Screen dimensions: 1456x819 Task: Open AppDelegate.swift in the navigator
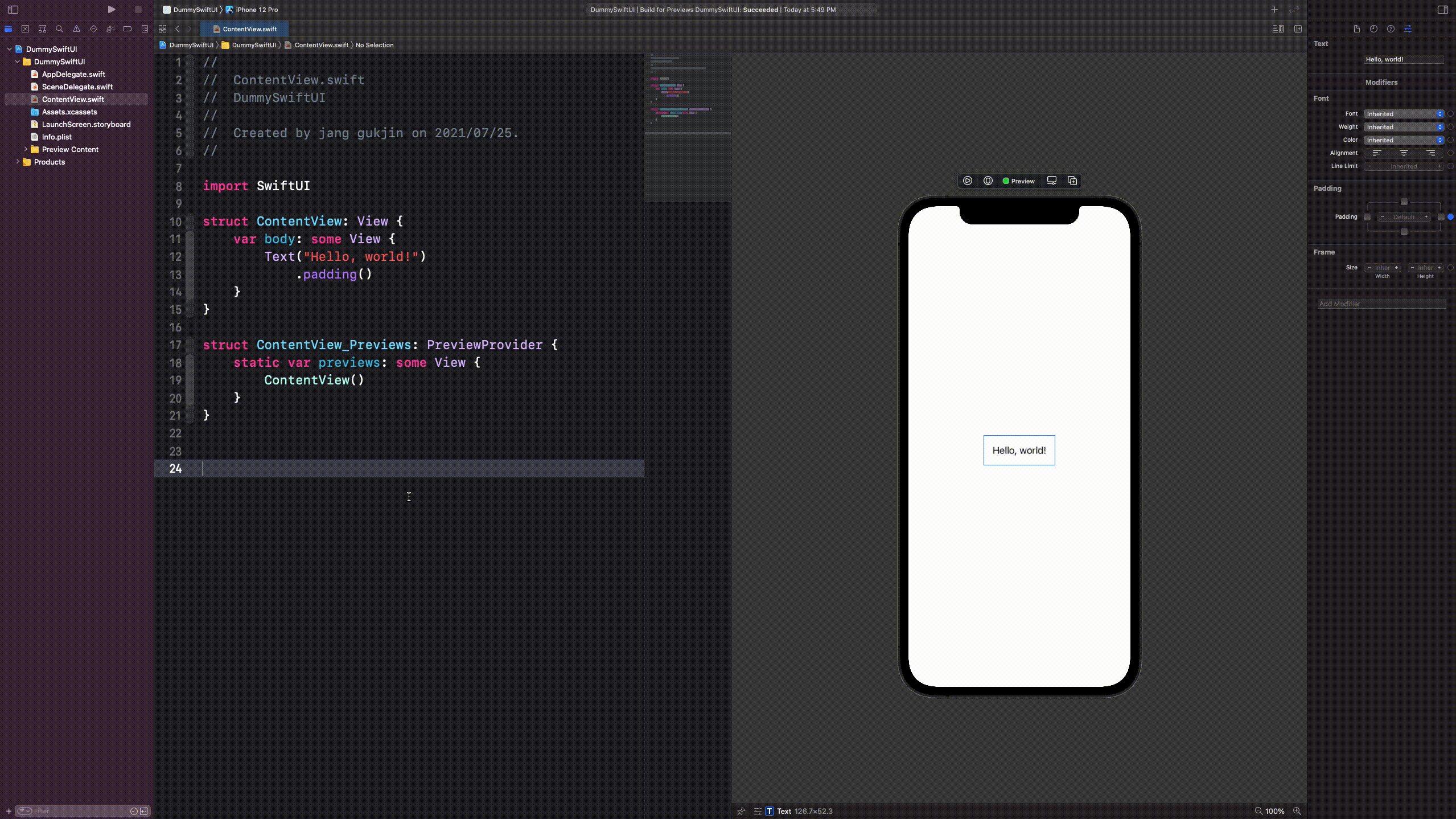(x=73, y=74)
